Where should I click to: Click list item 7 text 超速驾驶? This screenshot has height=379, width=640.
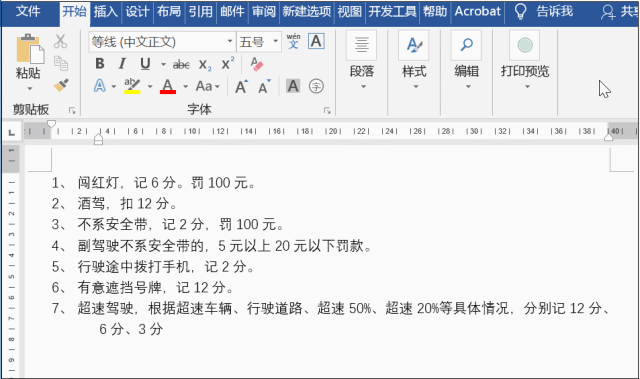106,308
